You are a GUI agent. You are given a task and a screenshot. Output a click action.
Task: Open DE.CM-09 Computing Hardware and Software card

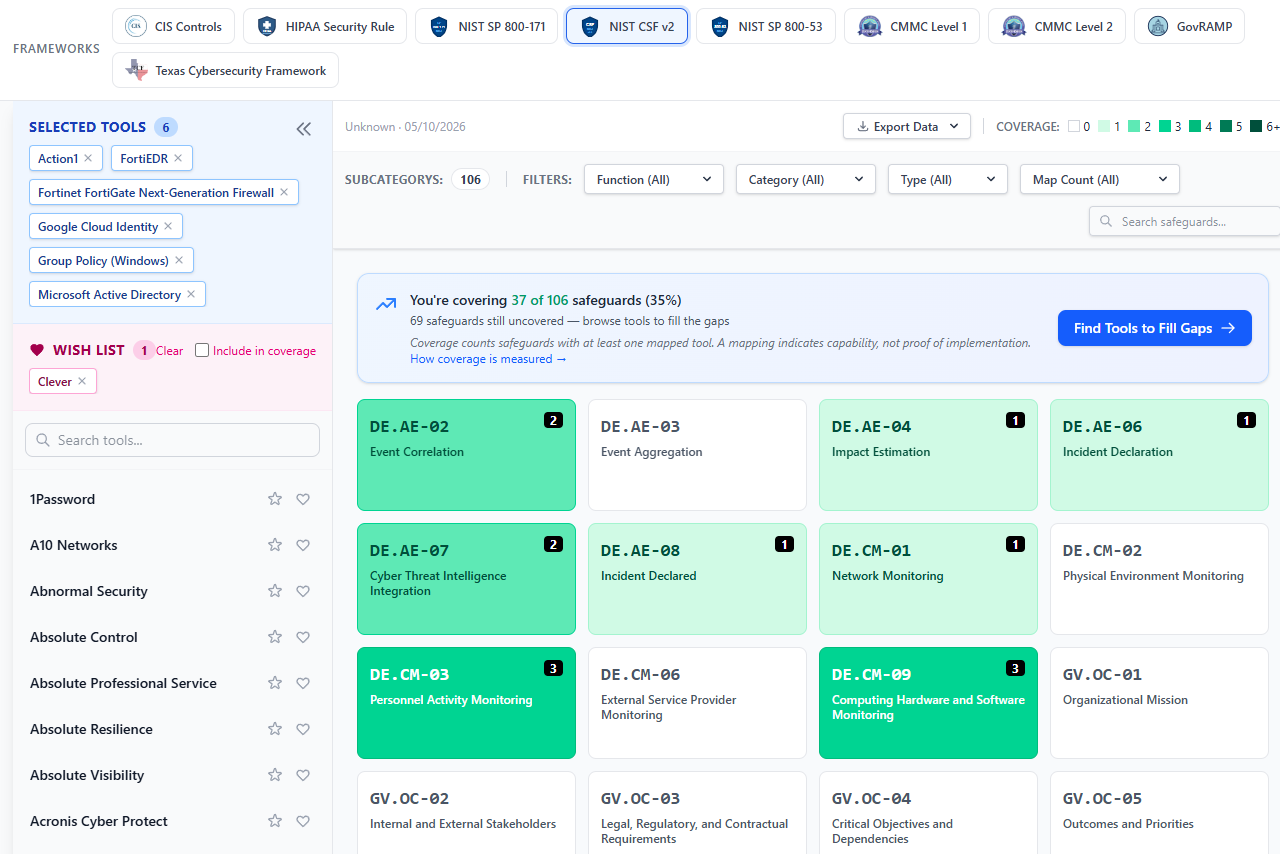click(x=928, y=703)
